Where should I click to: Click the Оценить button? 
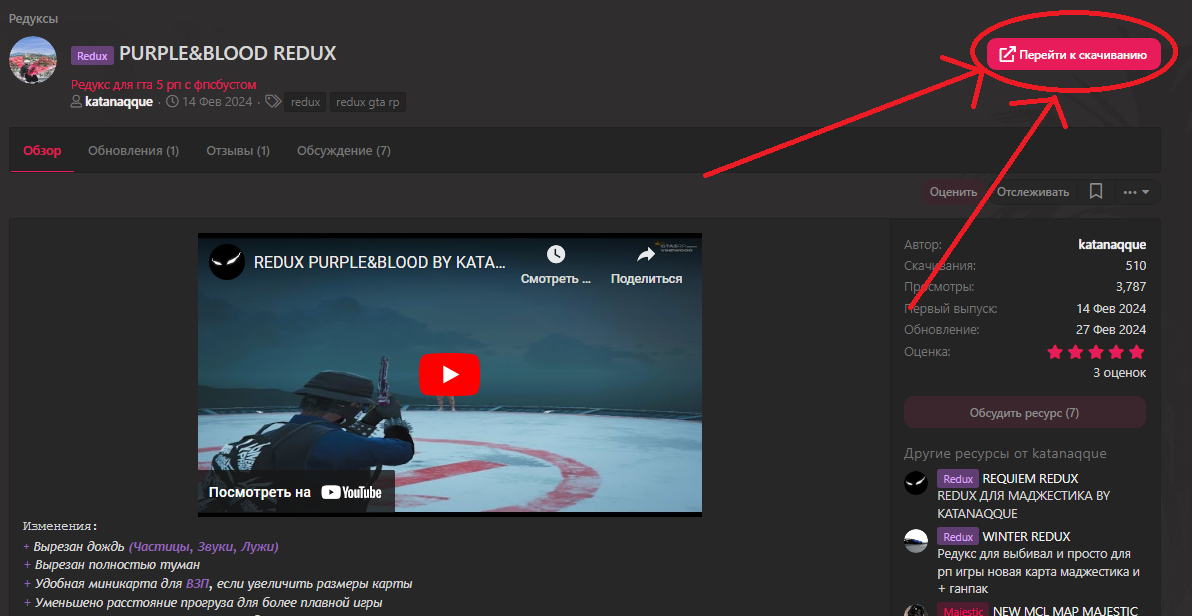point(953,192)
